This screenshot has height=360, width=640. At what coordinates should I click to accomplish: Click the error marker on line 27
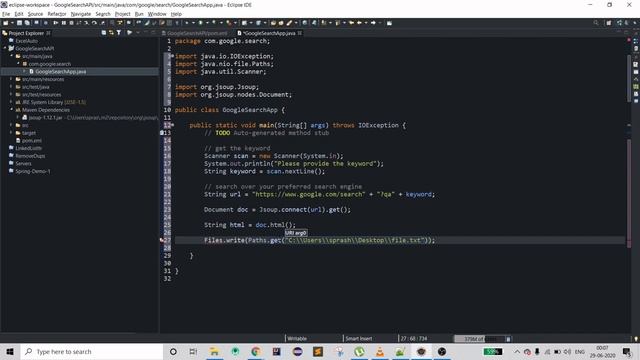click(162, 240)
